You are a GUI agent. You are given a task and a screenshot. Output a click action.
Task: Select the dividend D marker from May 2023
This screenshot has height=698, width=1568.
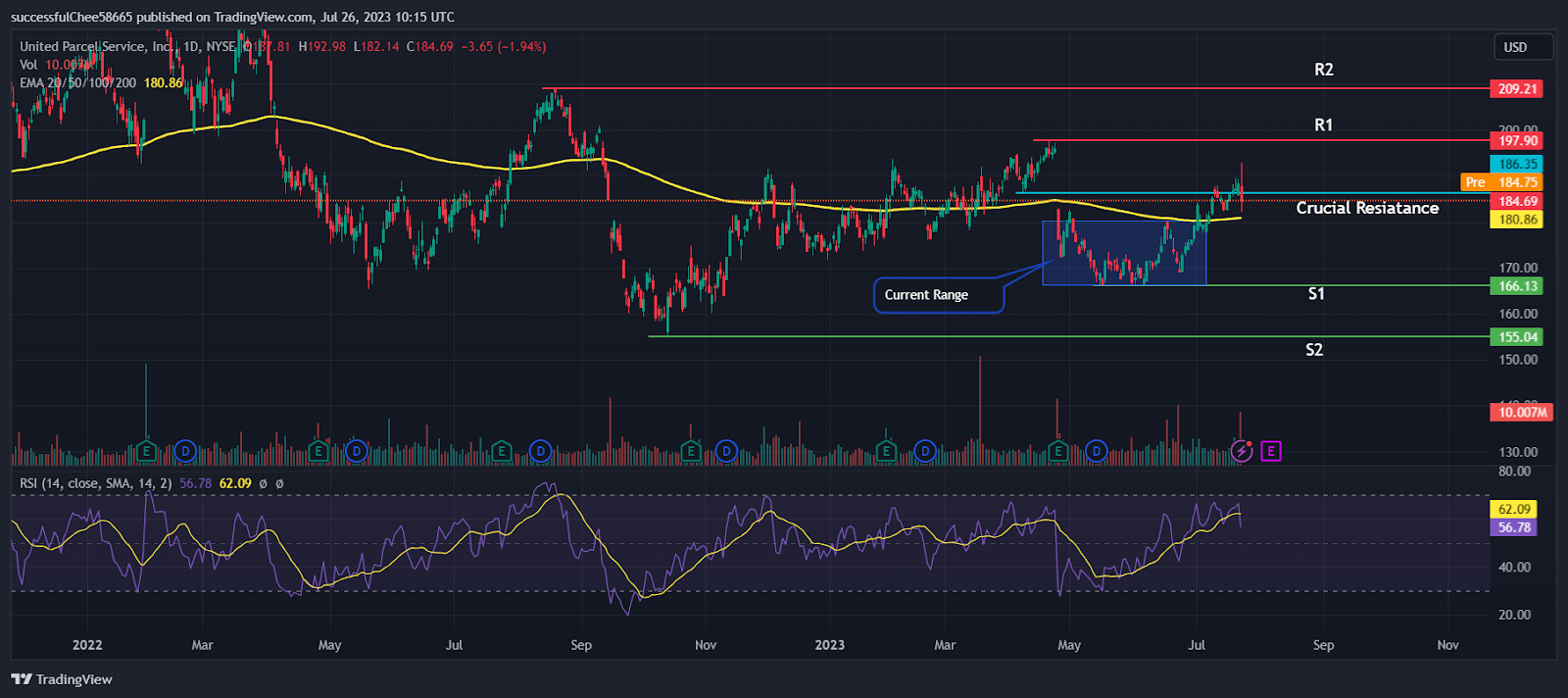pyautogui.click(x=1097, y=452)
